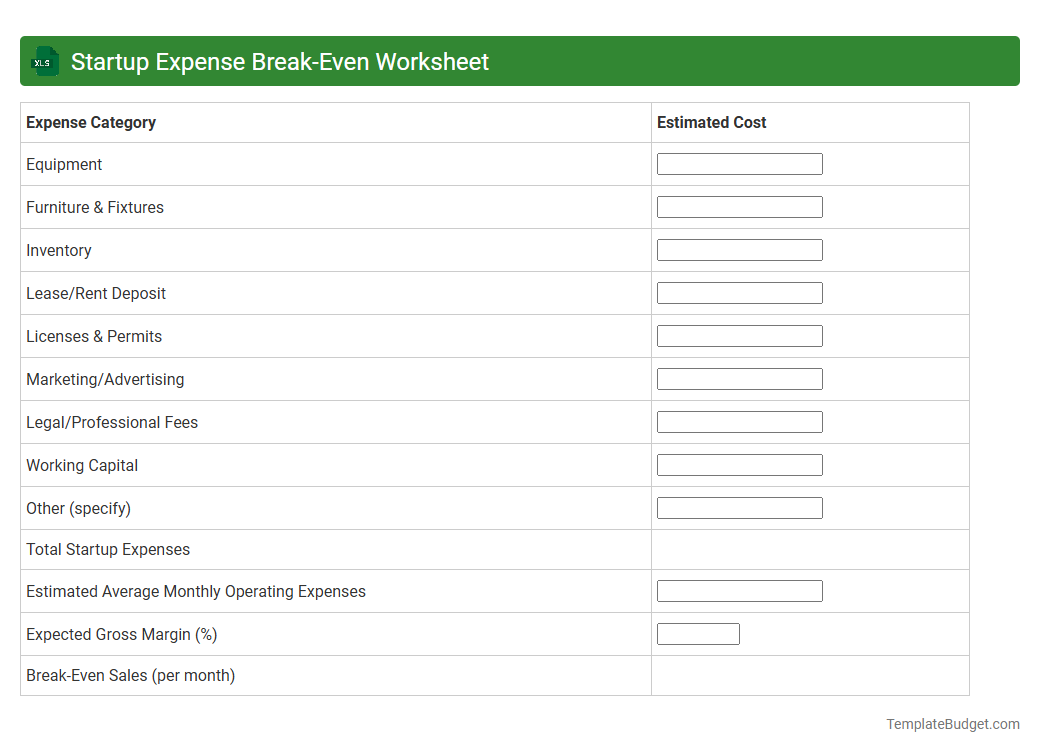Image resolution: width=1040 pixels, height=753 pixels.
Task: Click the Estimated Cost column header
Action: (711, 122)
